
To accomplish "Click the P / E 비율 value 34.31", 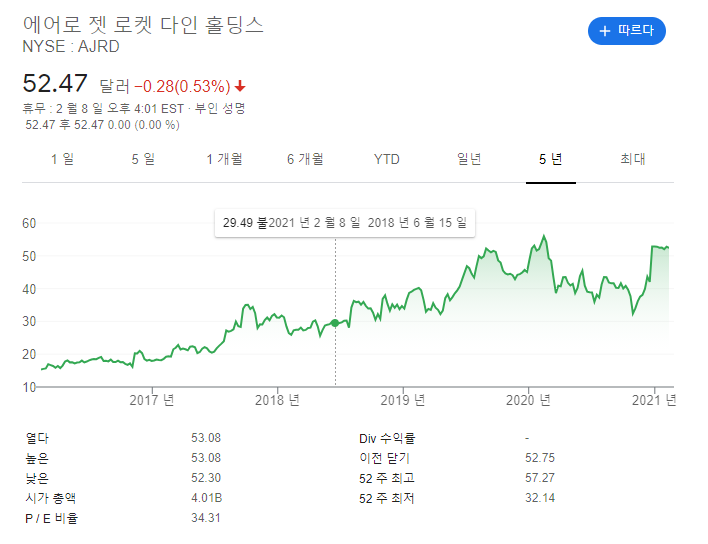I will 206,518.
